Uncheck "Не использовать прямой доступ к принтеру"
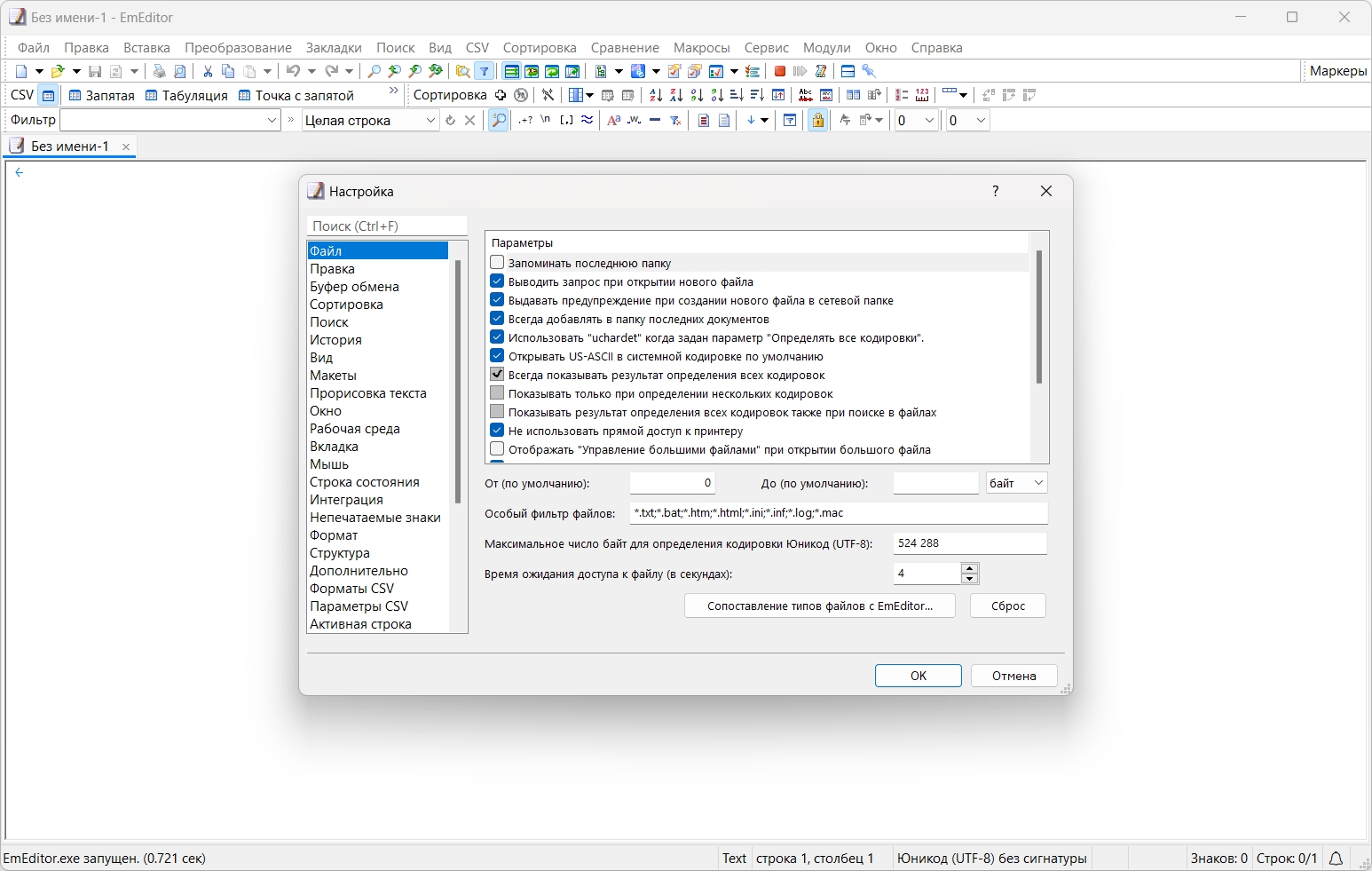The height and width of the screenshot is (871, 1372). [x=497, y=431]
